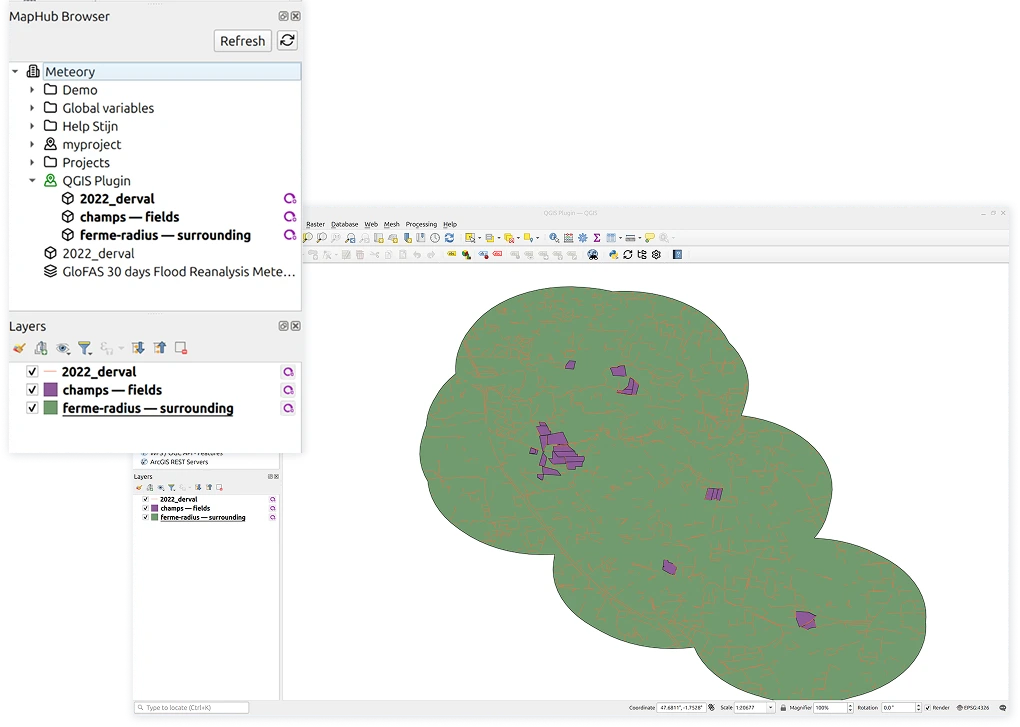Image resolution: width=1020 pixels, height=727 pixels.
Task: Click the Add Group icon in Layers panel
Action: (41, 348)
